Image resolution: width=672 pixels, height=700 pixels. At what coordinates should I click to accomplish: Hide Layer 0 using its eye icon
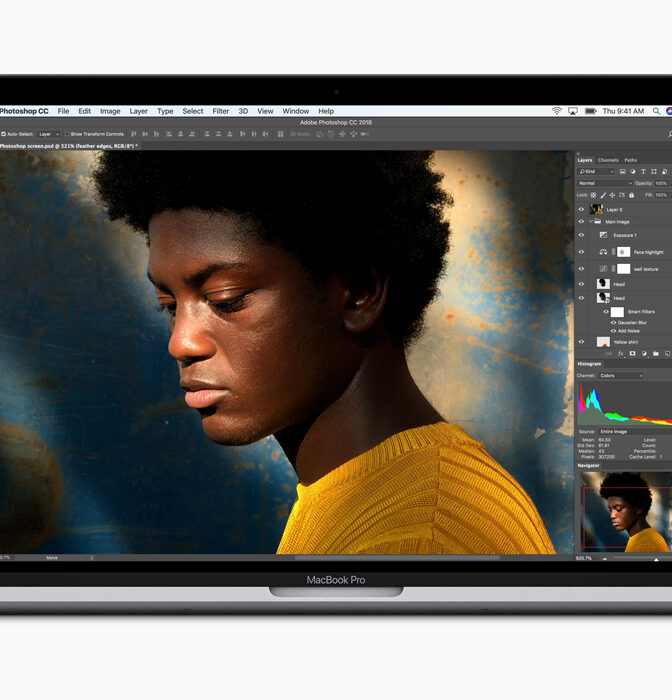tap(581, 210)
